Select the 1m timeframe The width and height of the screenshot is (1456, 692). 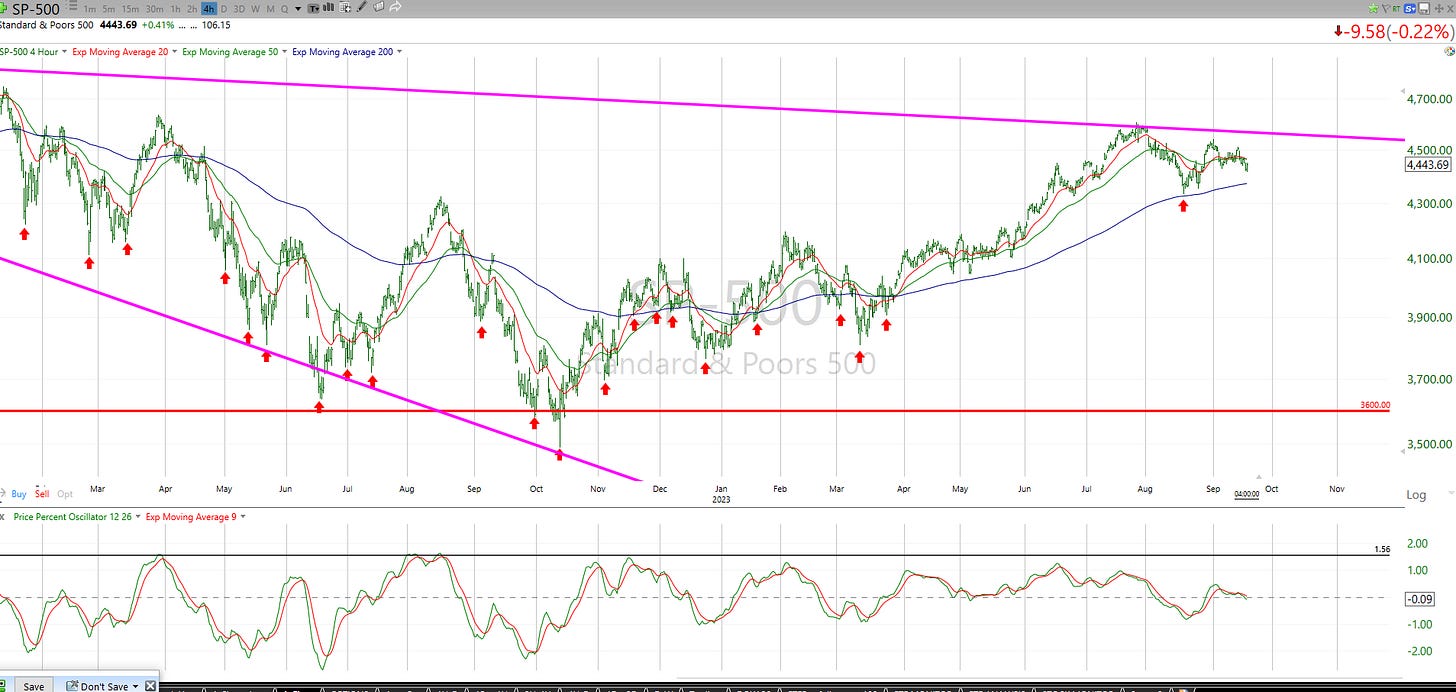89,9
